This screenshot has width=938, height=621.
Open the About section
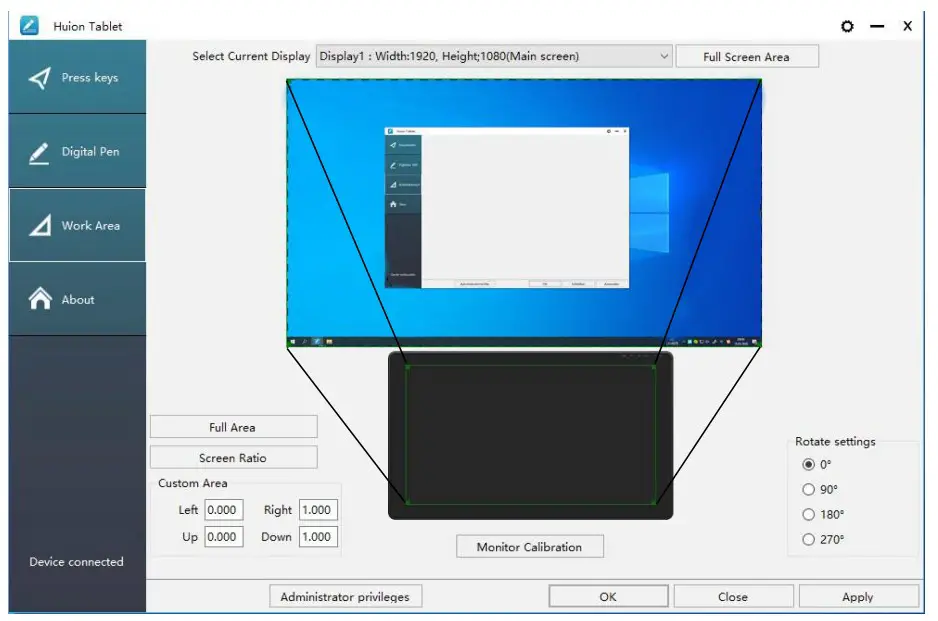(75, 298)
